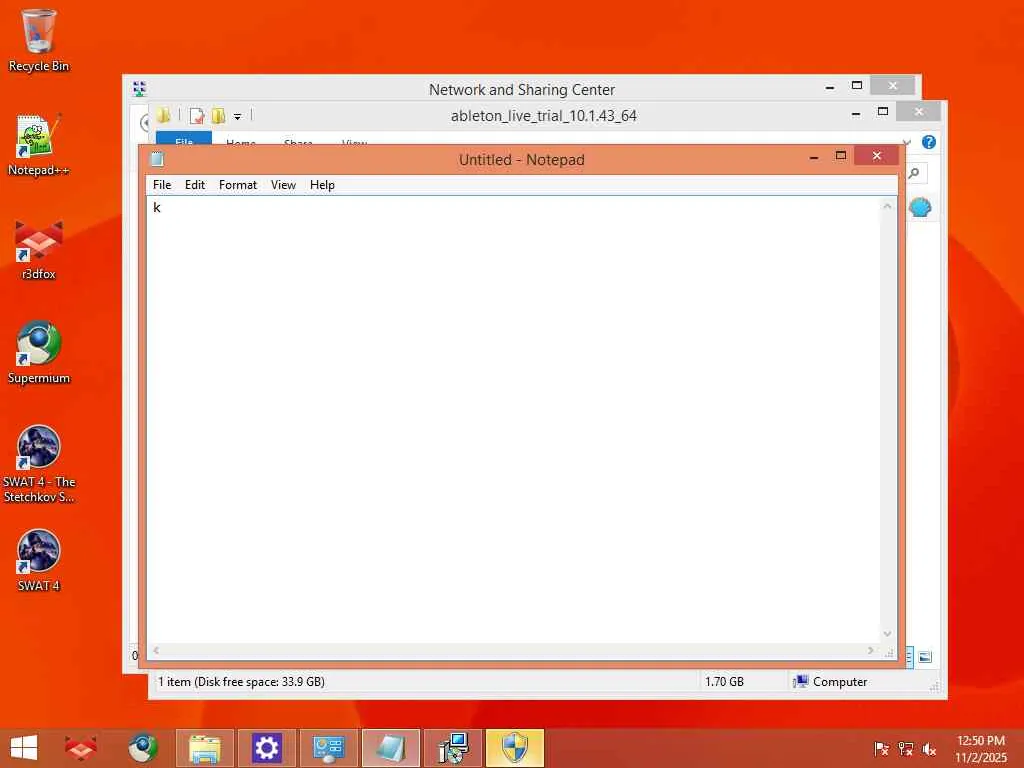This screenshot has width=1024, height=768.
Task: Click UAC shield icon in taskbar
Action: coord(515,748)
